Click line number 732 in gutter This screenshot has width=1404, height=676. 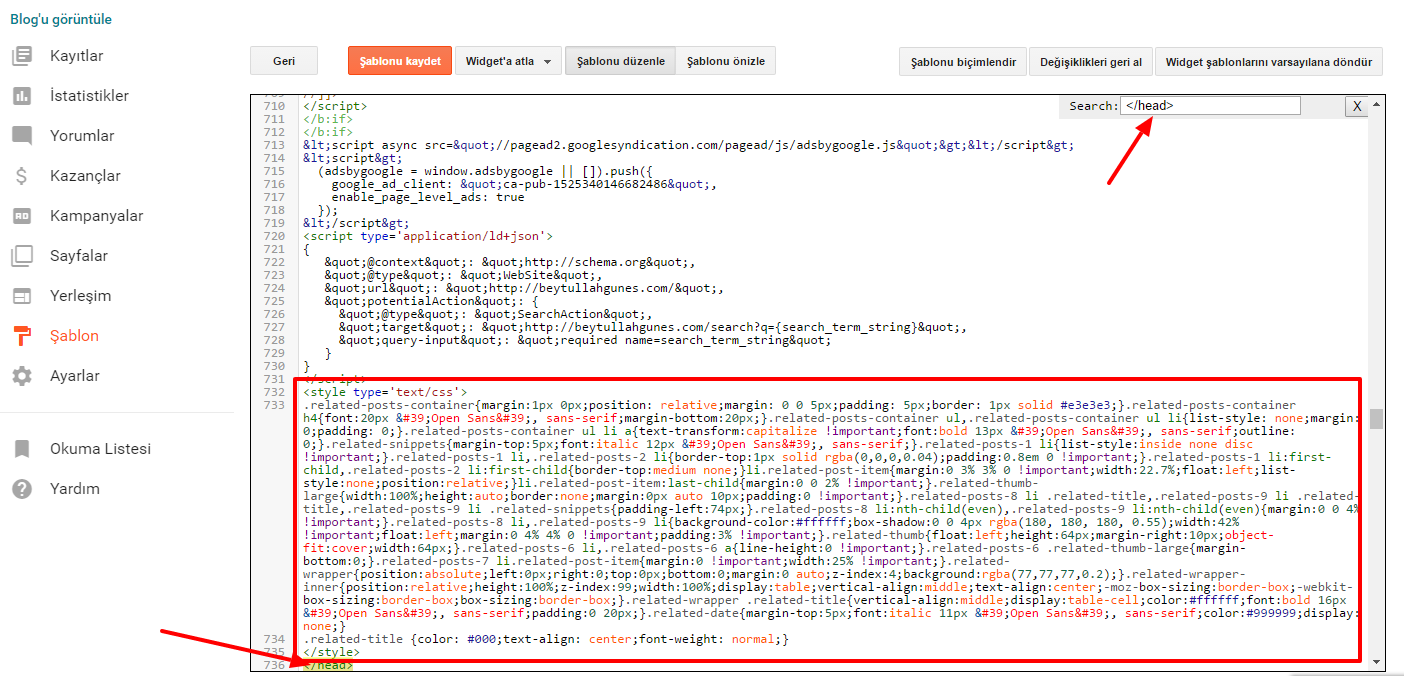(x=273, y=392)
